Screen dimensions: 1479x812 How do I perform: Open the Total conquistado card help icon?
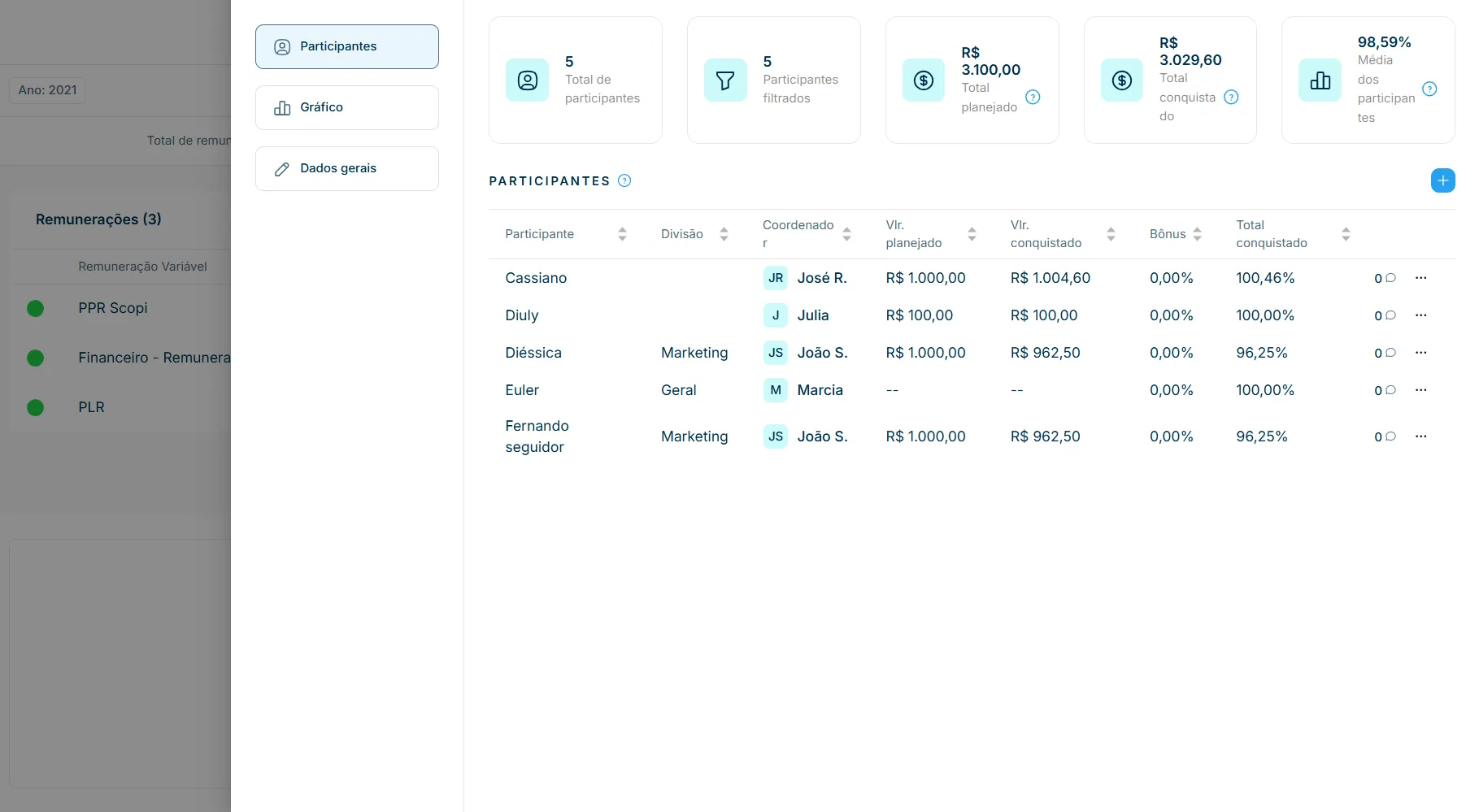[1231, 97]
